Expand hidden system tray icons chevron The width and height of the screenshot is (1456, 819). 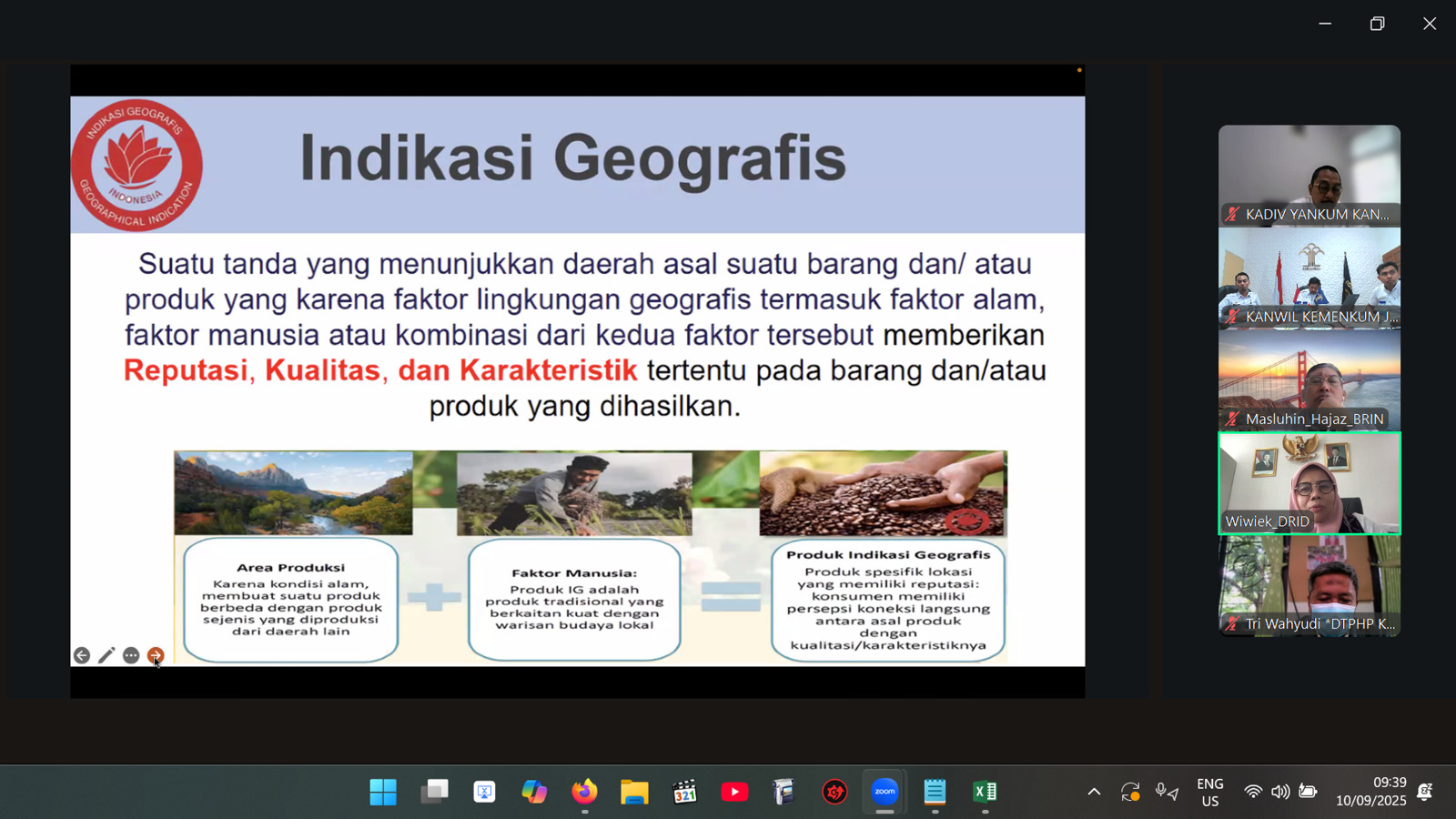1094,792
